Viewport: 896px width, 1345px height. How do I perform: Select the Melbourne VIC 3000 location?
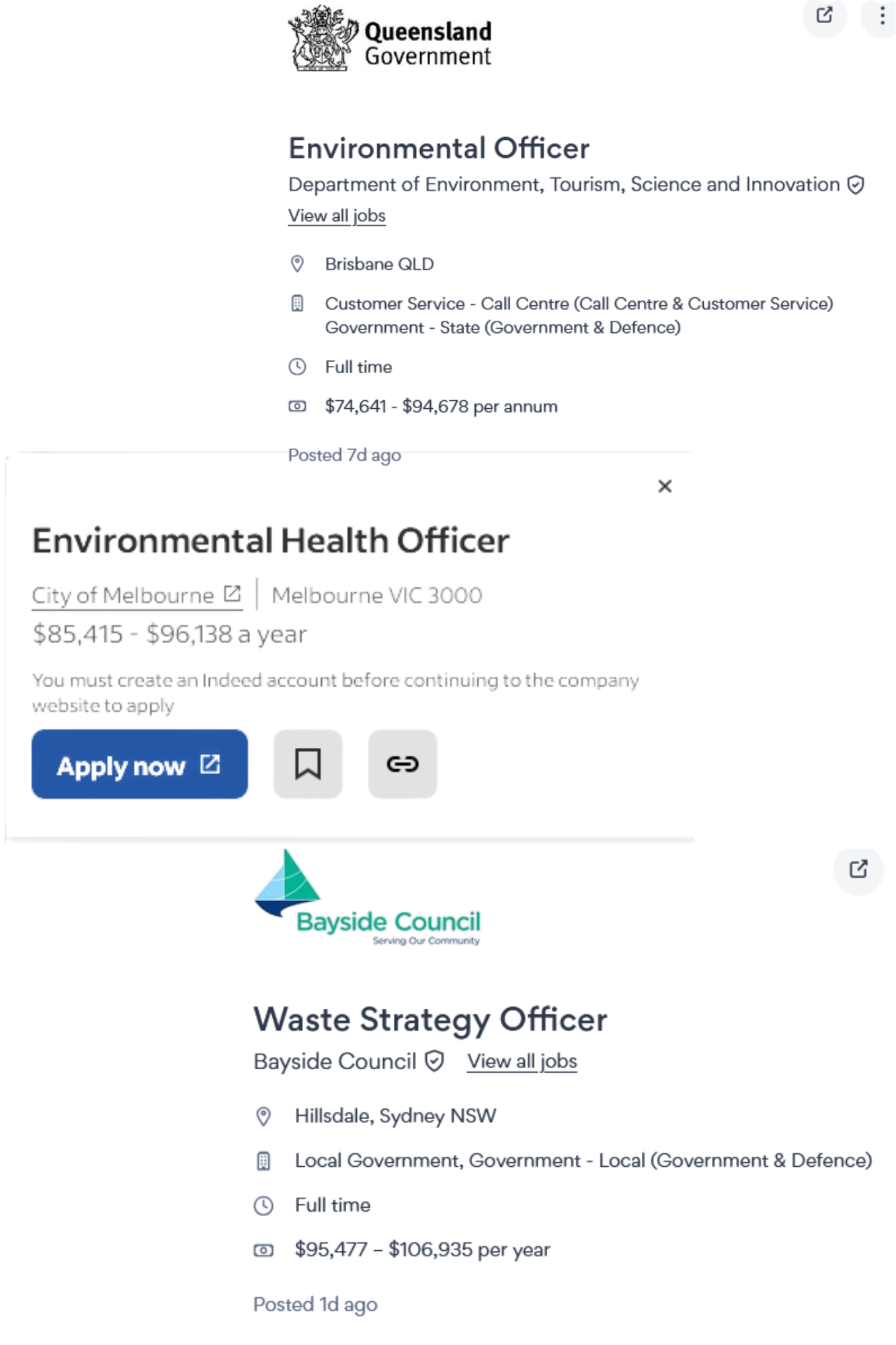pyautogui.click(x=377, y=595)
